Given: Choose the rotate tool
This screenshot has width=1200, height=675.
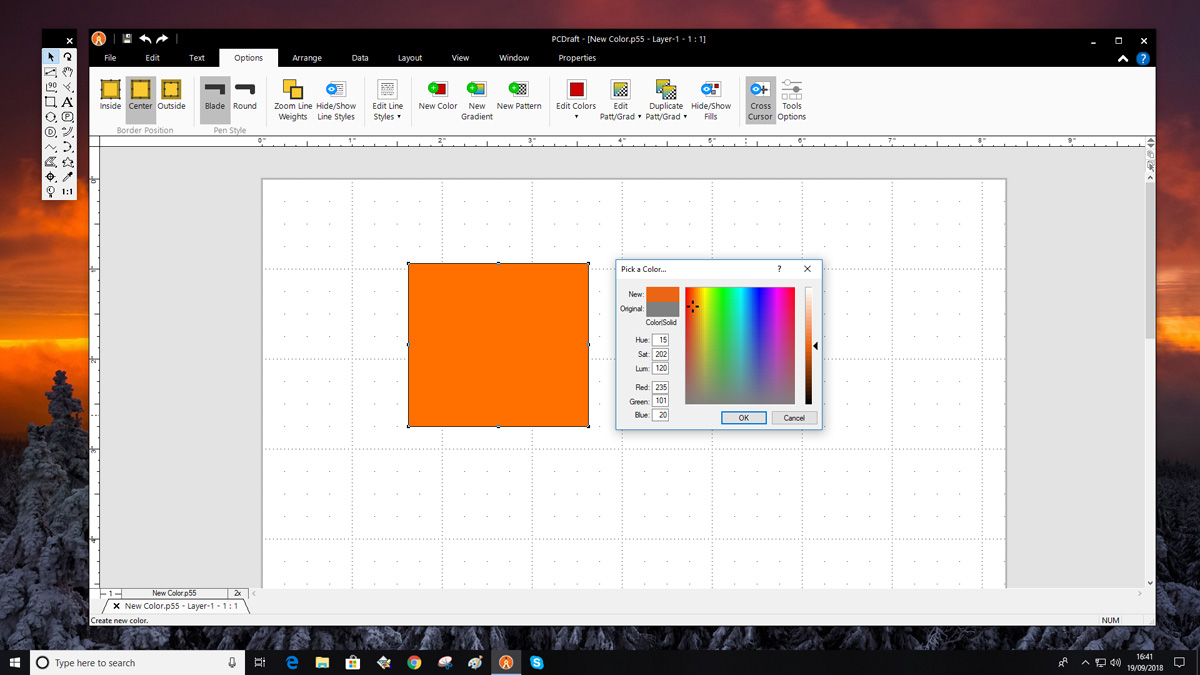Looking at the screenshot, I should click(x=68, y=57).
